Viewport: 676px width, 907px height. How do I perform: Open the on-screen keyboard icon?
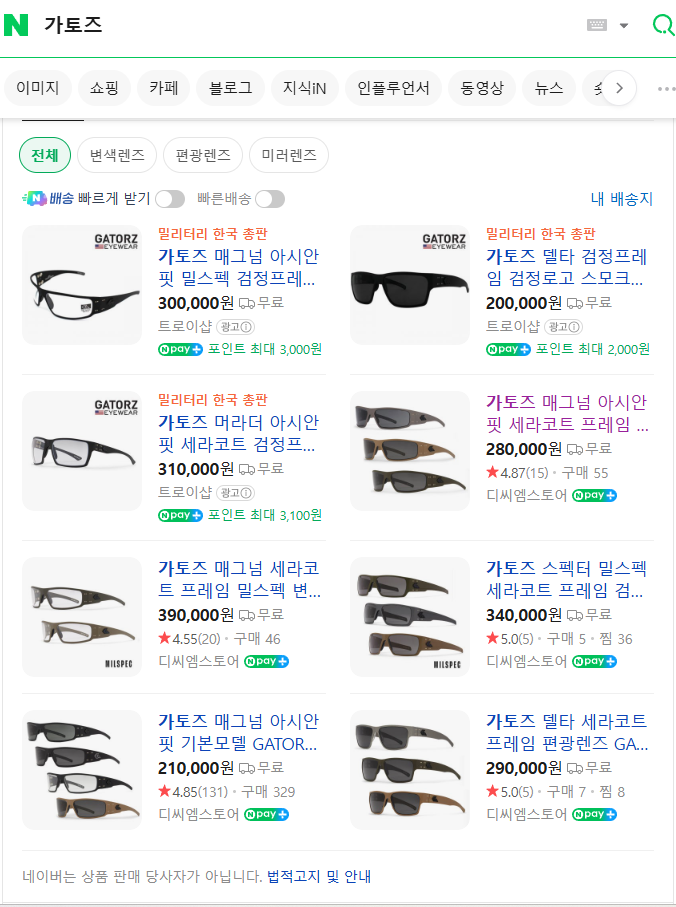(597, 26)
